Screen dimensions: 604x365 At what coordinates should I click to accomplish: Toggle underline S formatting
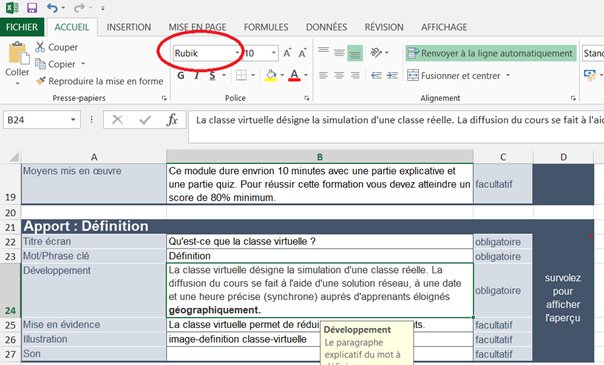(x=212, y=75)
